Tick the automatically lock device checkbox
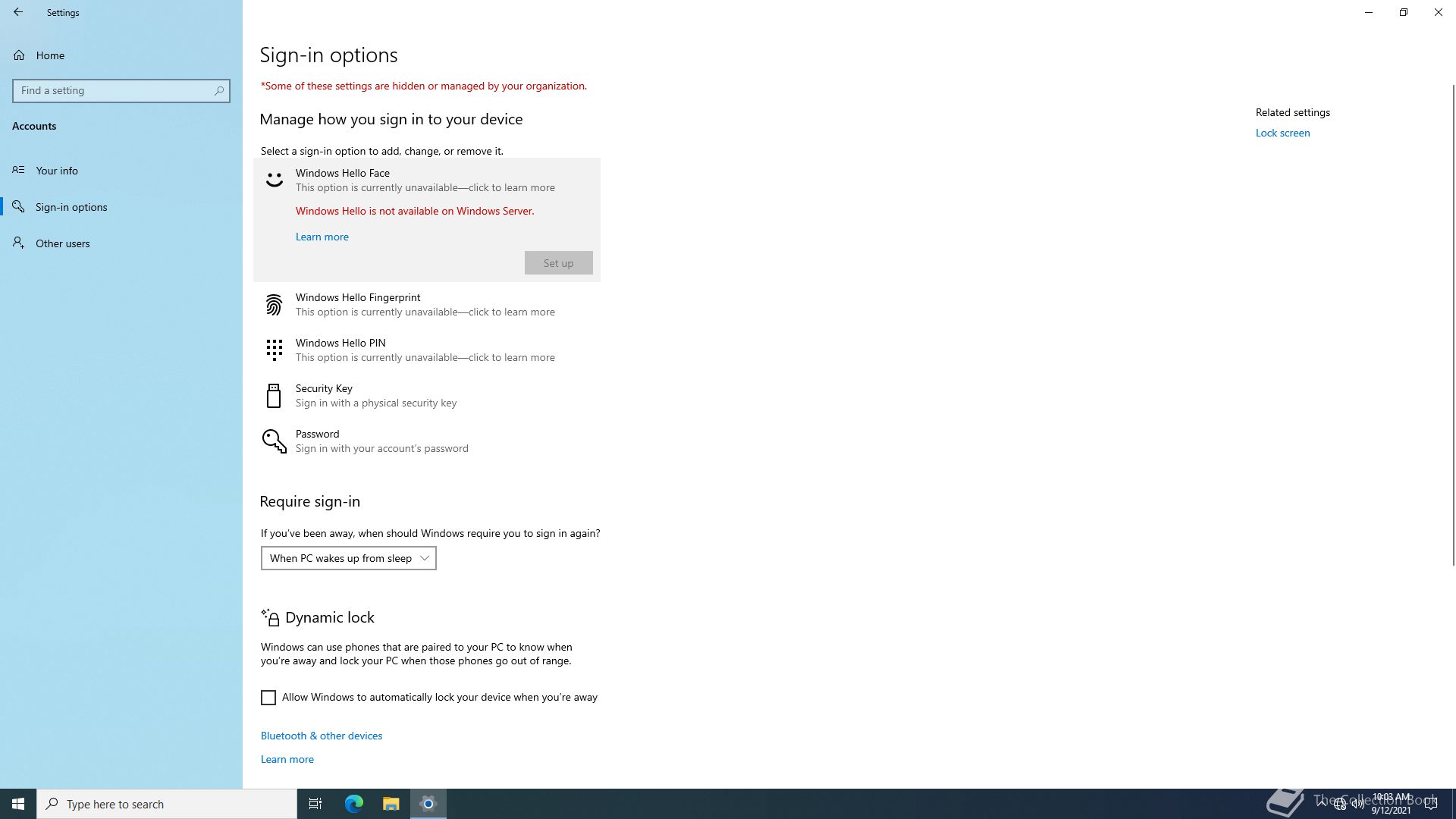 [268, 698]
